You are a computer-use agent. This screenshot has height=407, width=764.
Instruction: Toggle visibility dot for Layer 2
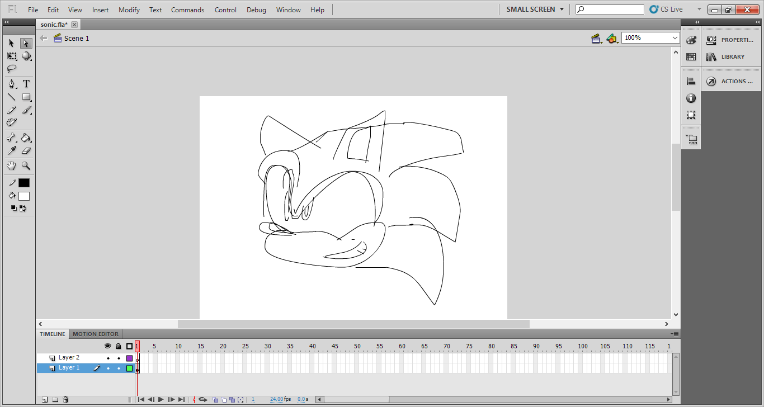coord(108,358)
